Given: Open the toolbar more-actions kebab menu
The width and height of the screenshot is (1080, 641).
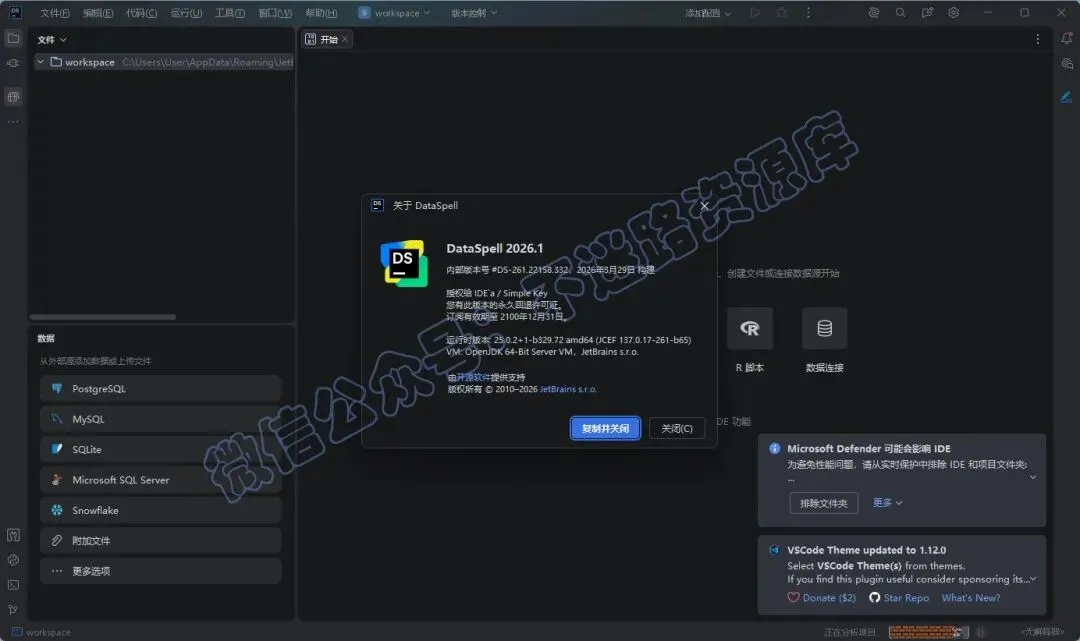Looking at the screenshot, I should coord(808,12).
